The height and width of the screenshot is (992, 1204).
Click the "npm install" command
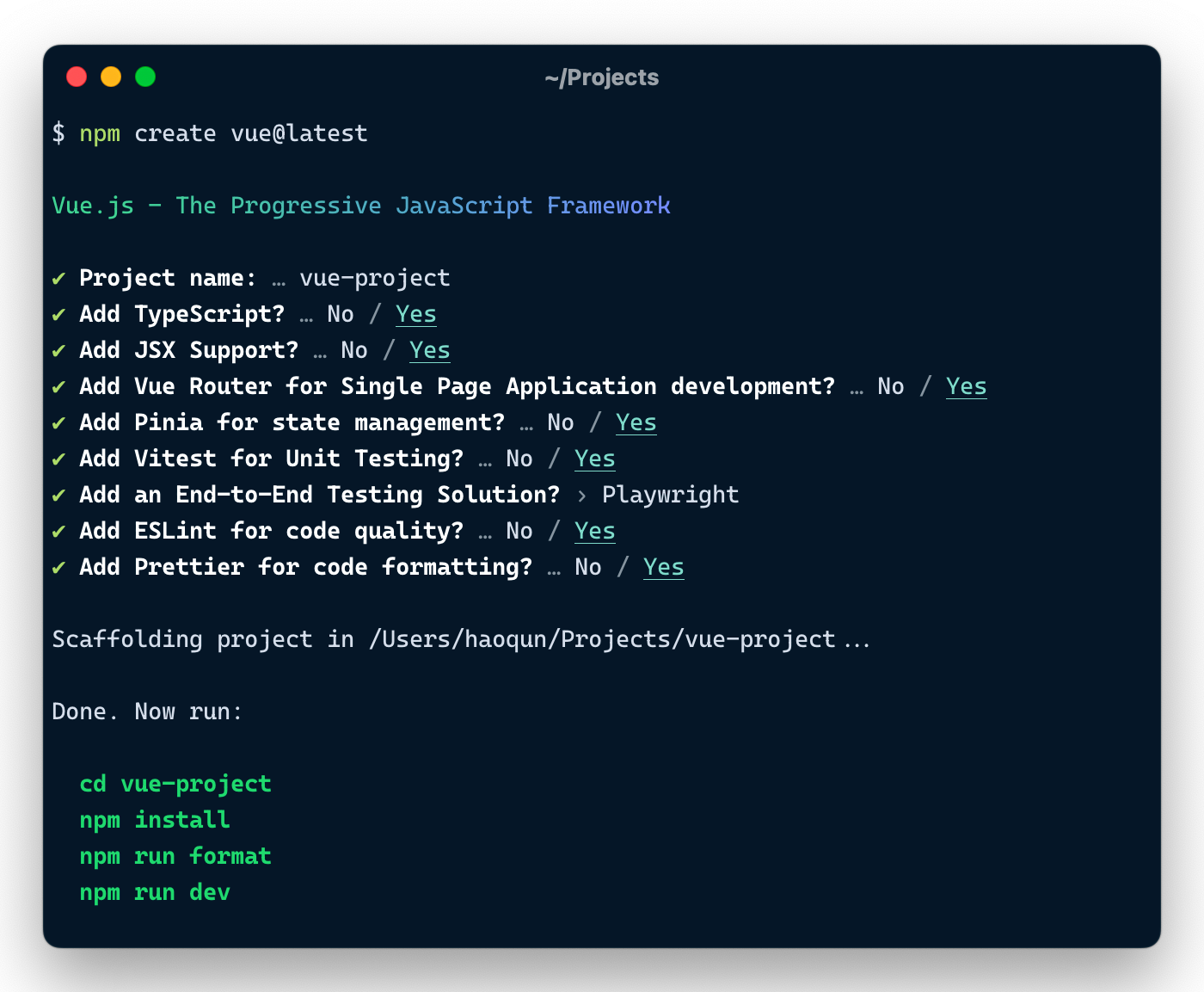tap(154, 820)
